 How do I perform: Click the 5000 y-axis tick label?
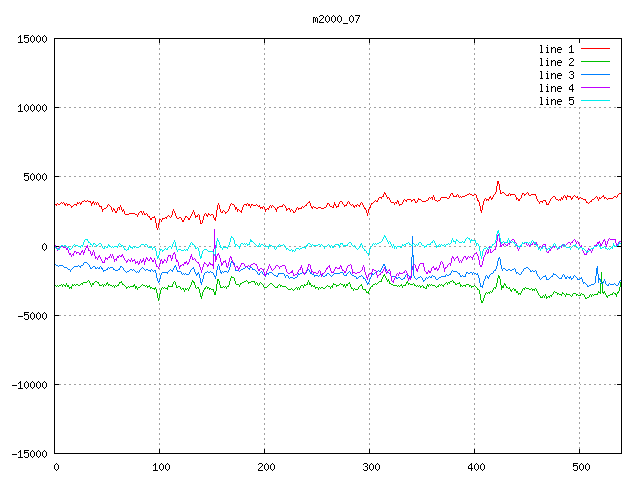pyautogui.click(x=35, y=177)
